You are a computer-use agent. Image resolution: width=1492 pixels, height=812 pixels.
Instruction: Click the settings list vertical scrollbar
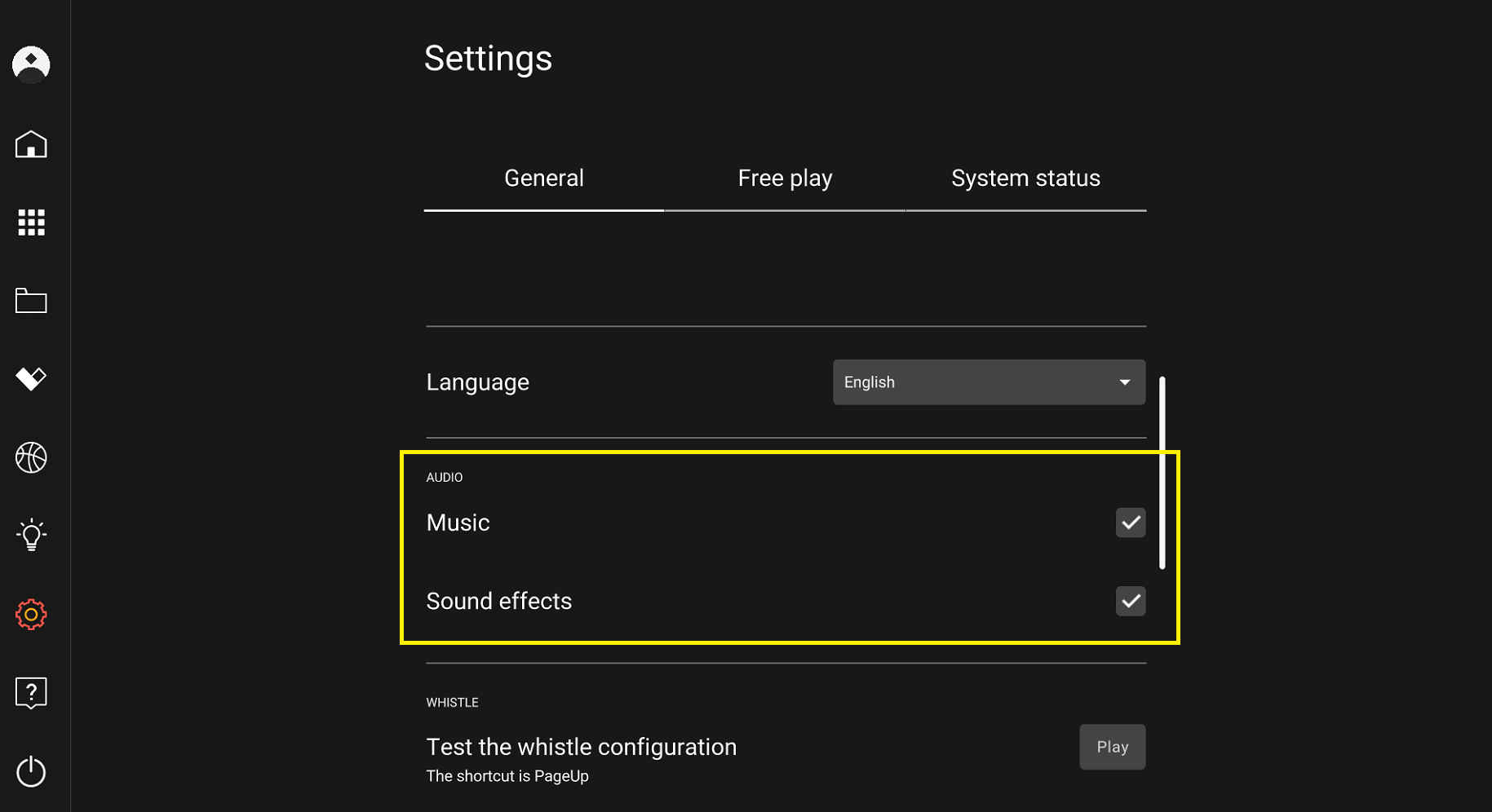coord(1162,472)
